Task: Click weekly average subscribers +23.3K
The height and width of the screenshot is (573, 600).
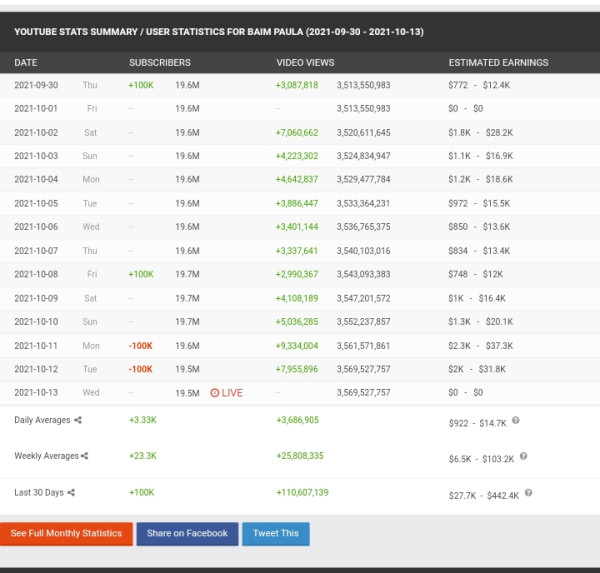Action: pyautogui.click(x=143, y=455)
